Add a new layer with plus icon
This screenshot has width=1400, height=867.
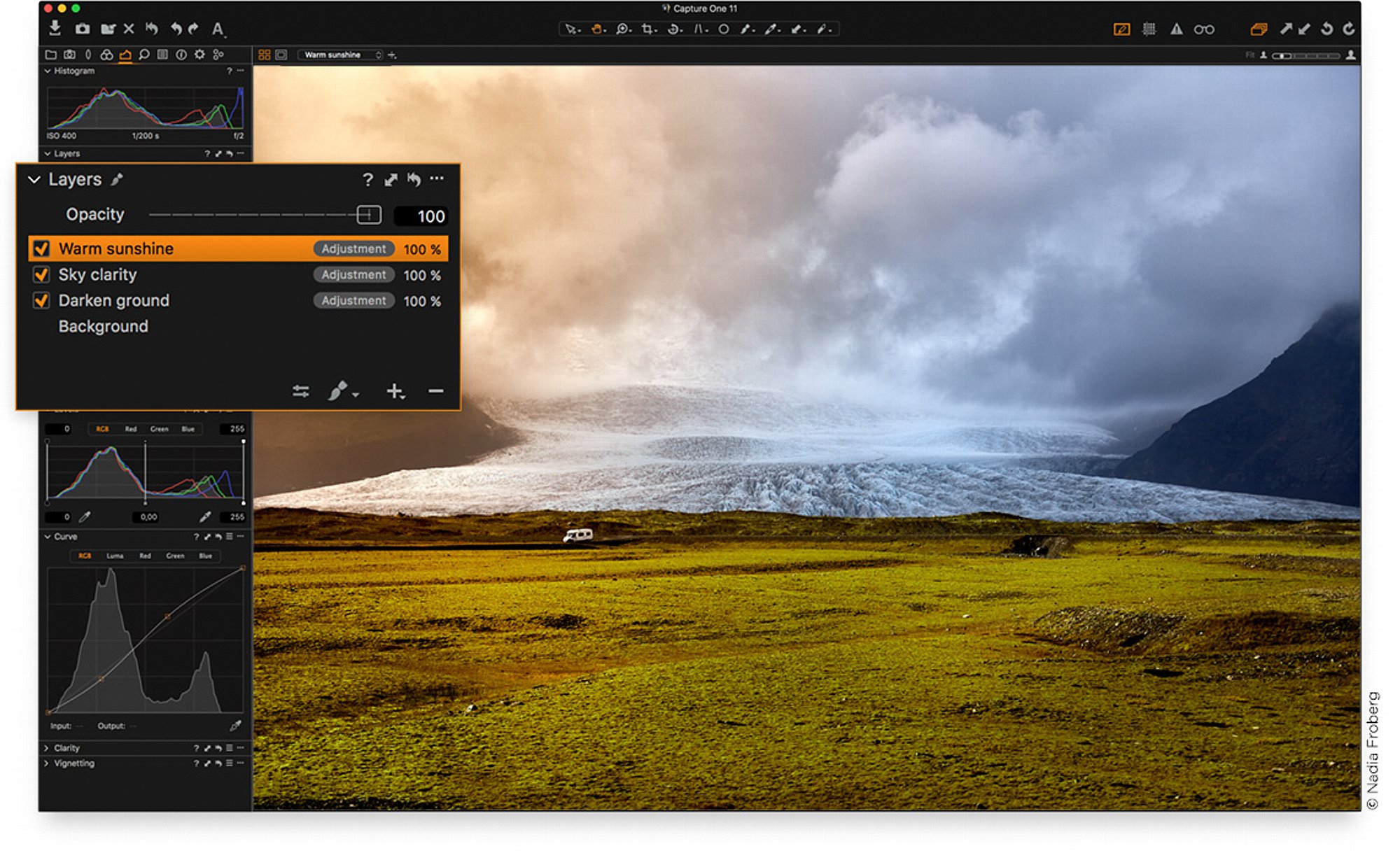pos(395,391)
